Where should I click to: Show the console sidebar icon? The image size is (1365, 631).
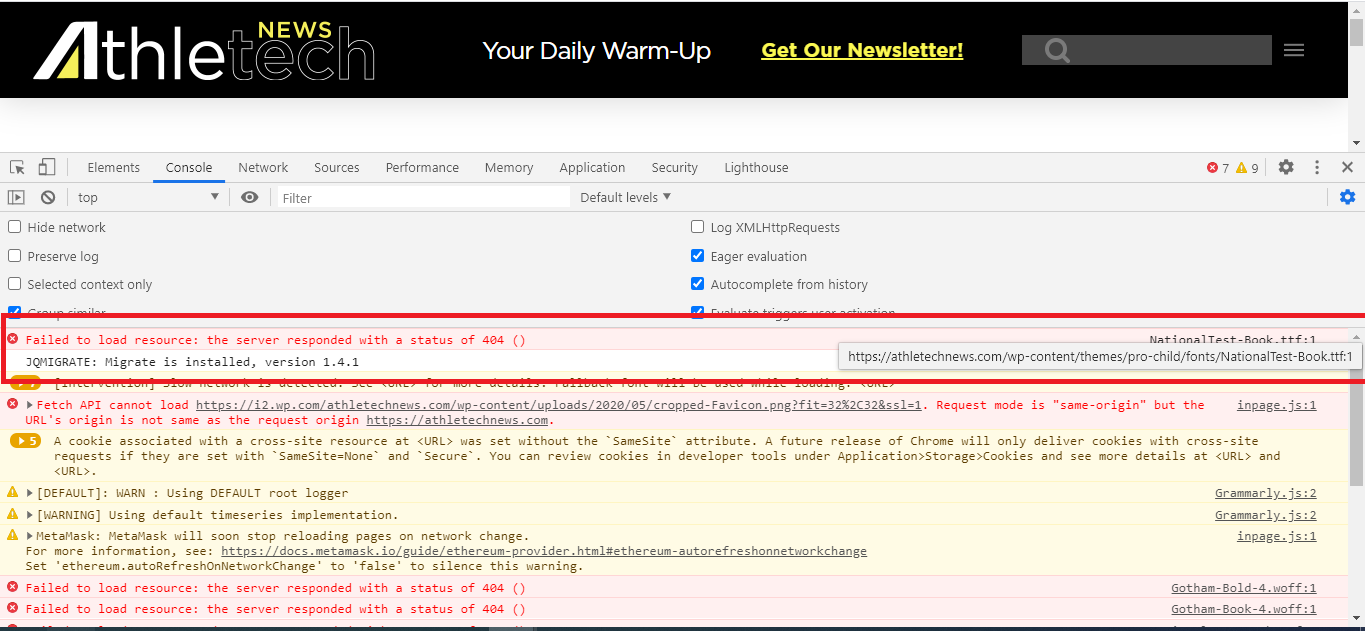tap(16, 197)
